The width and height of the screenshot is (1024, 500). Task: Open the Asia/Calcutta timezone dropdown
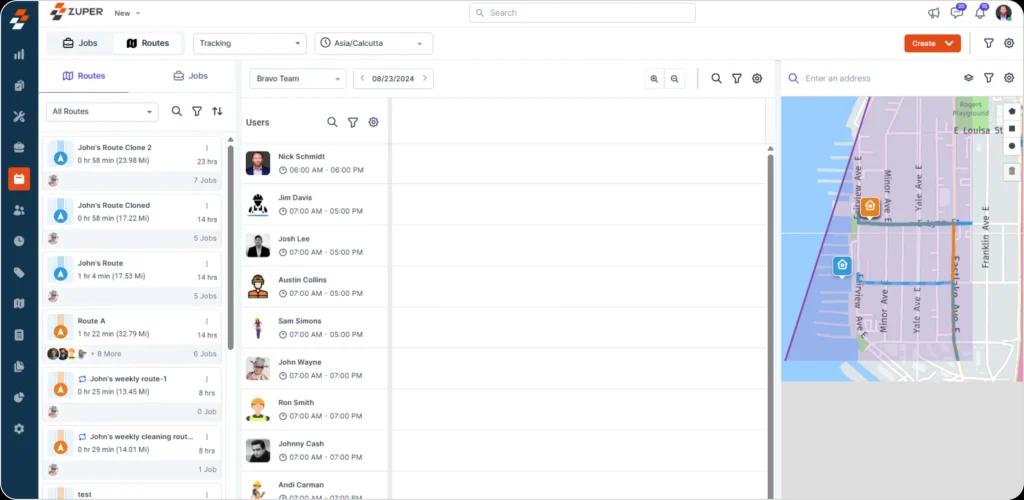tap(373, 43)
